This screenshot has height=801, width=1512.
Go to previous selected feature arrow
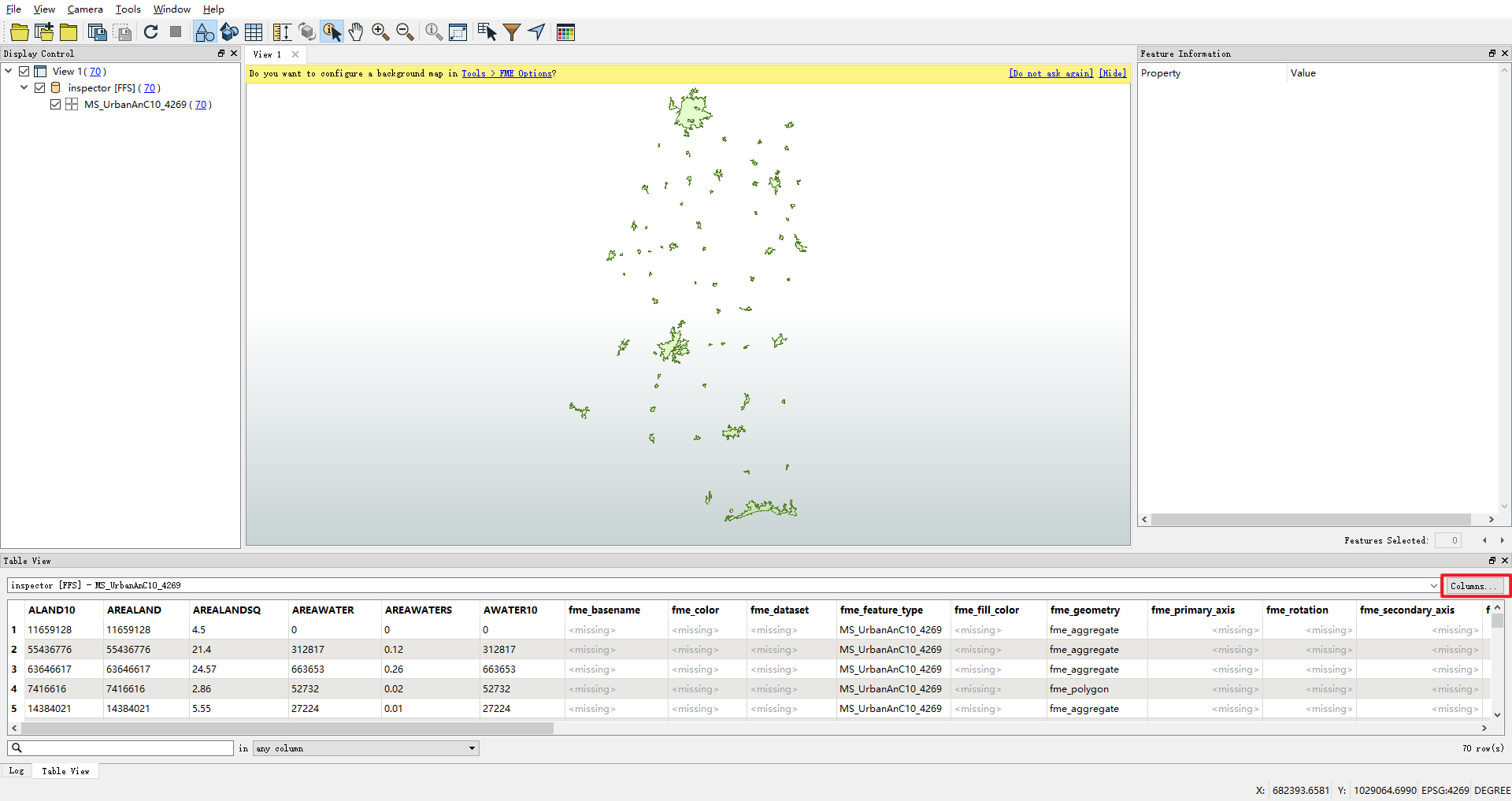(1484, 540)
